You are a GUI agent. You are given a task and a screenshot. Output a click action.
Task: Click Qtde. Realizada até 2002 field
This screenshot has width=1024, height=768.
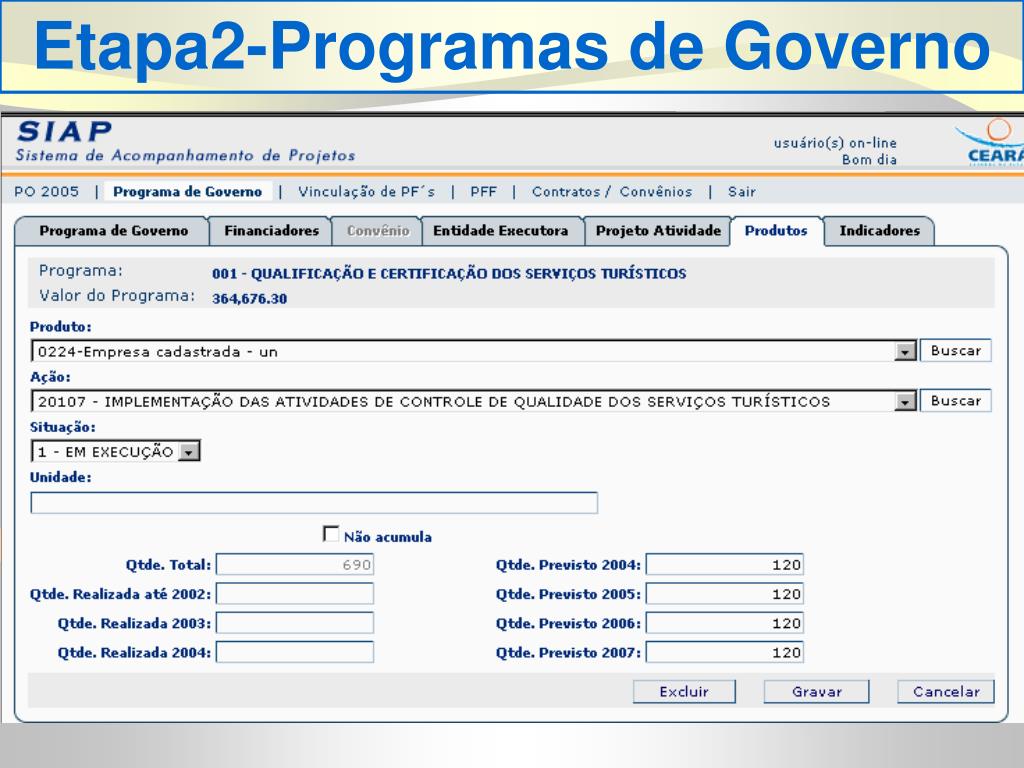pyautogui.click(x=295, y=594)
